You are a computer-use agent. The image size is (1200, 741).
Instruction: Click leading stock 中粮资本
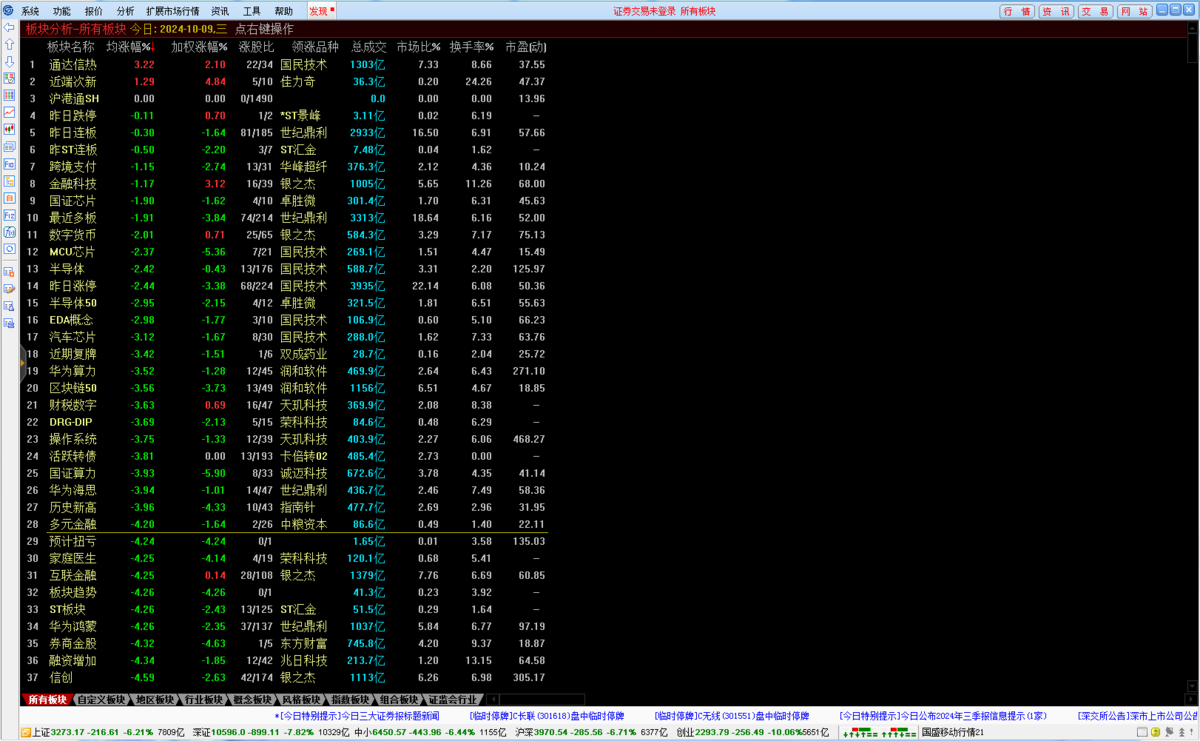[304, 523]
